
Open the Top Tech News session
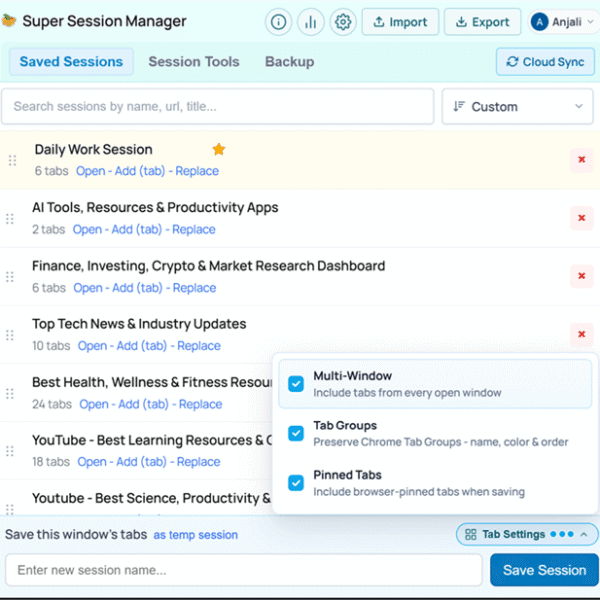(92, 346)
